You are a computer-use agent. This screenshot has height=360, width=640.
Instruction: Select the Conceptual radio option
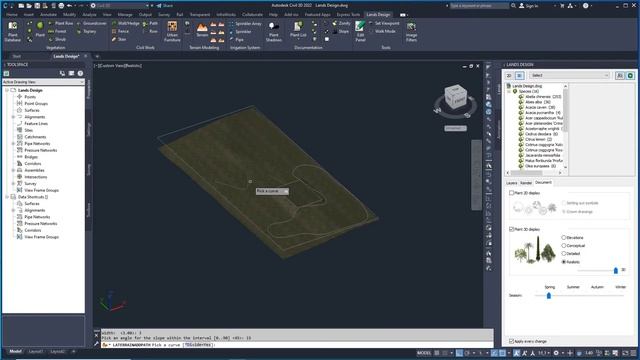coord(564,246)
